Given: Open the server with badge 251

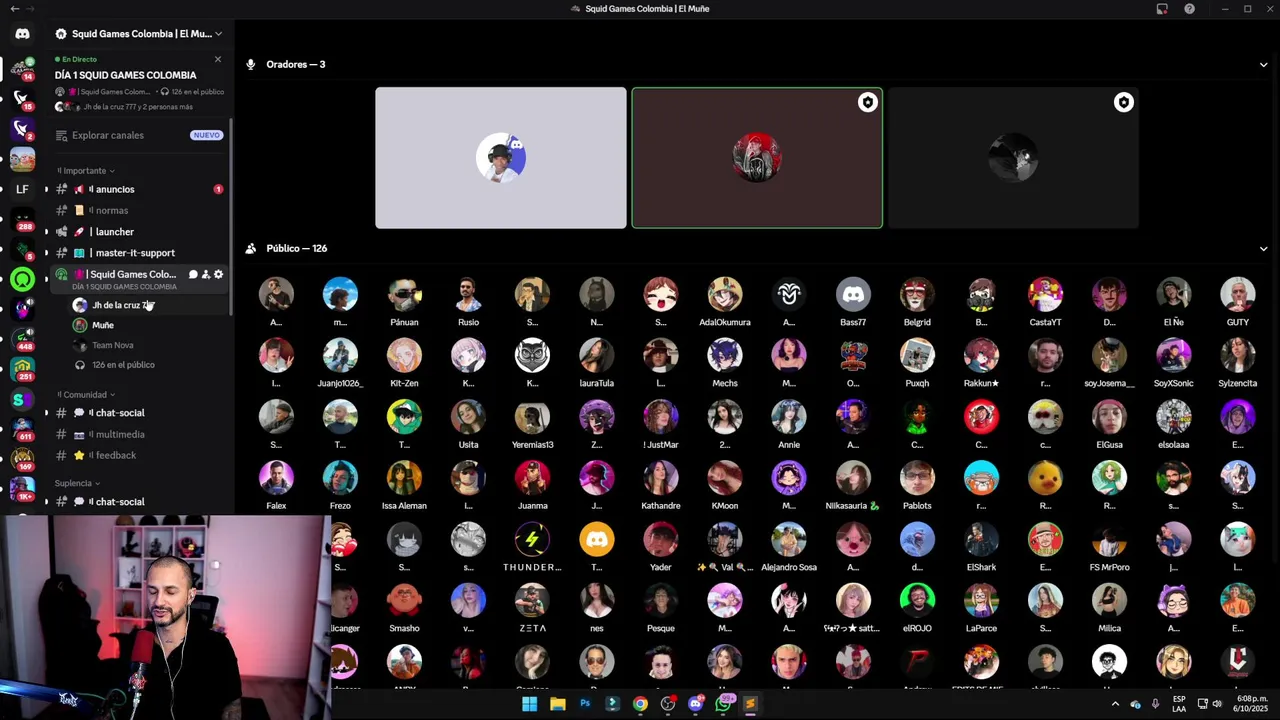Looking at the screenshot, I should tap(22, 370).
